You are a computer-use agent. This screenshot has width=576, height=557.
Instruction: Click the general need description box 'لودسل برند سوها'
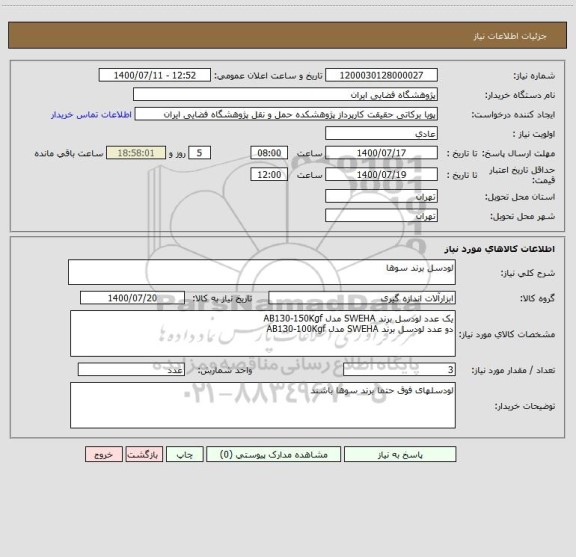[x=262, y=272]
